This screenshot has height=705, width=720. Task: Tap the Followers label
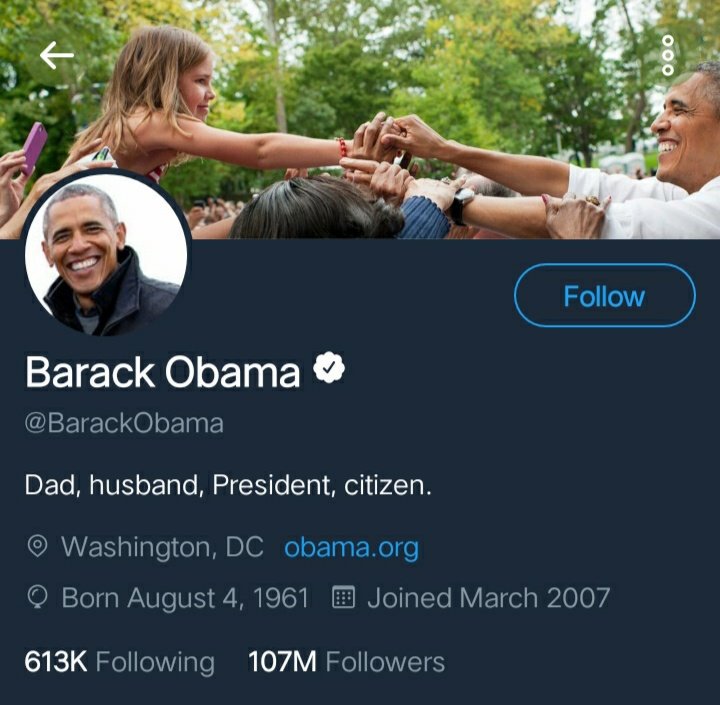385,662
